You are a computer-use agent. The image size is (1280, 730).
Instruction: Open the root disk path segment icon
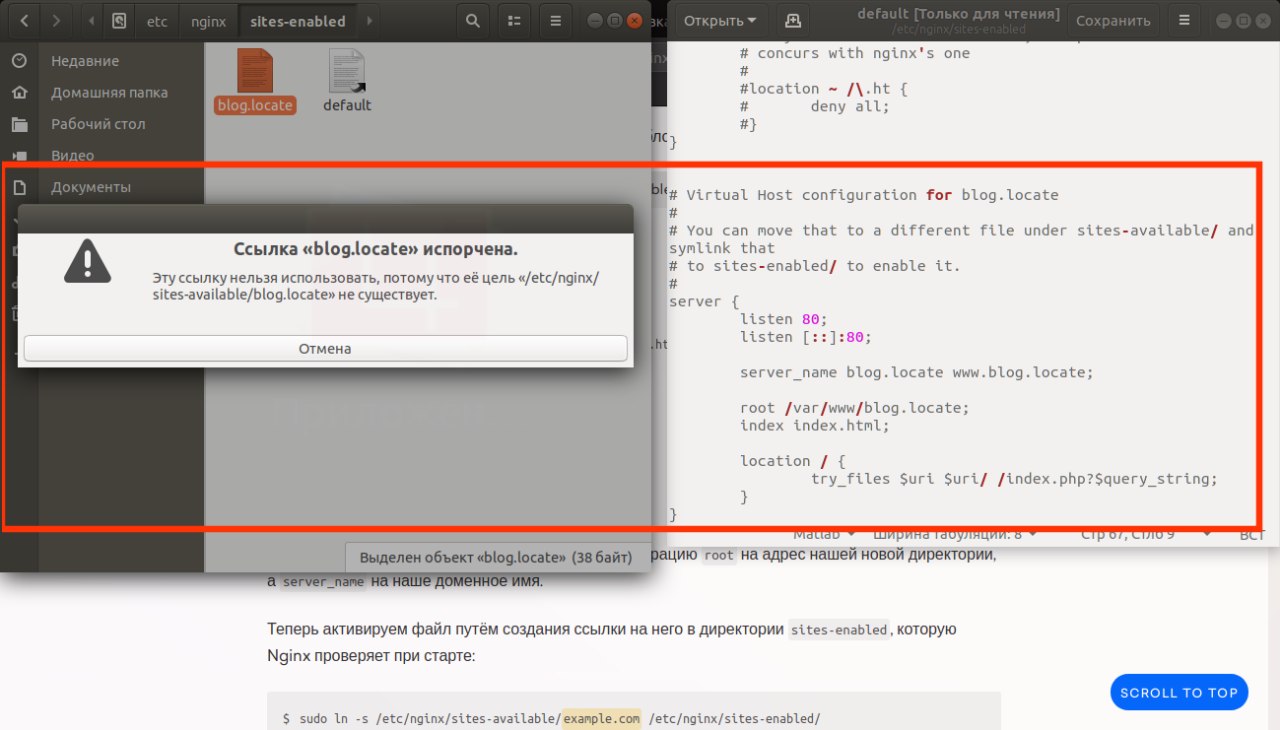pos(119,20)
